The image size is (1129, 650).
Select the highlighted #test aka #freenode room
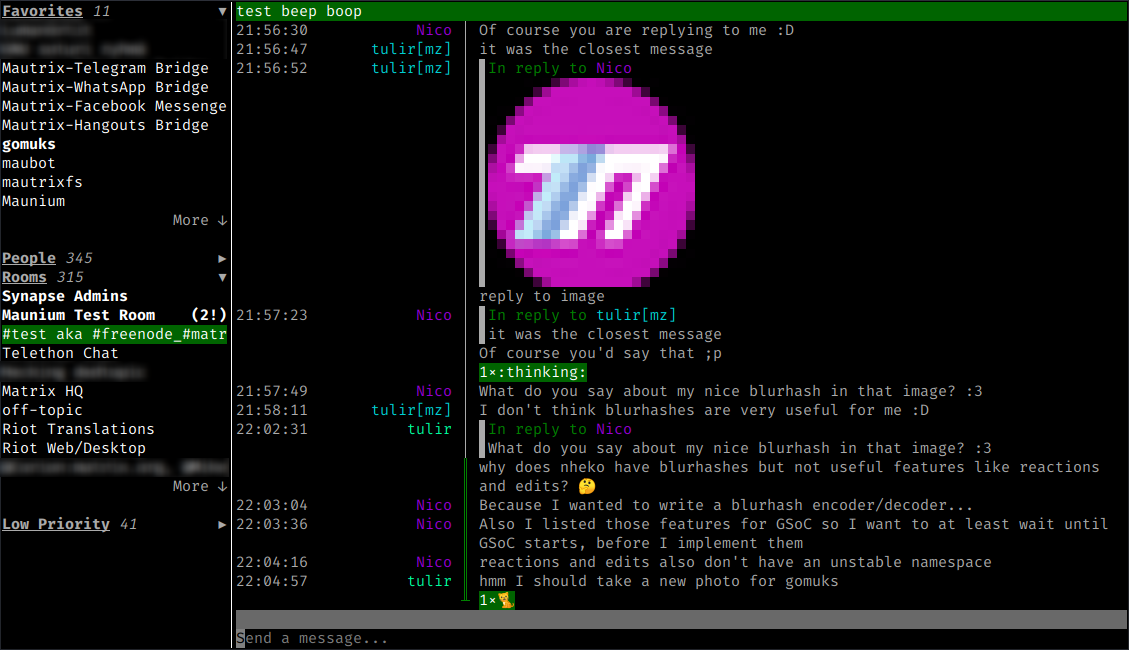tap(114, 335)
